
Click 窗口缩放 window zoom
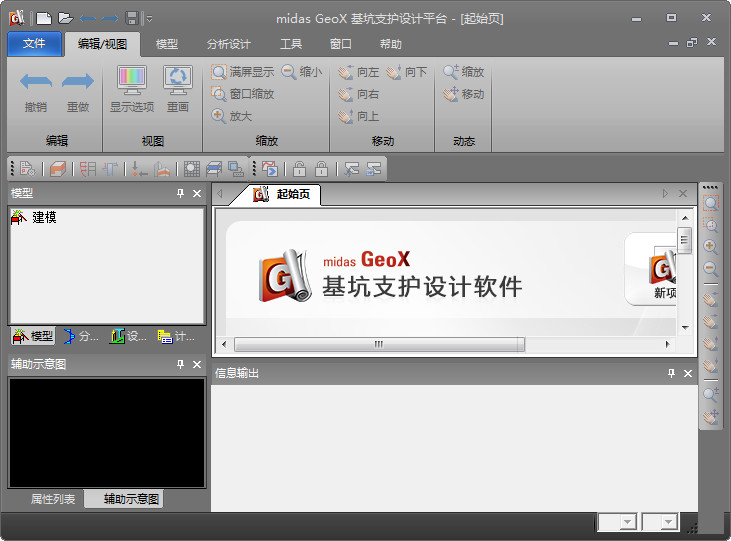242,94
